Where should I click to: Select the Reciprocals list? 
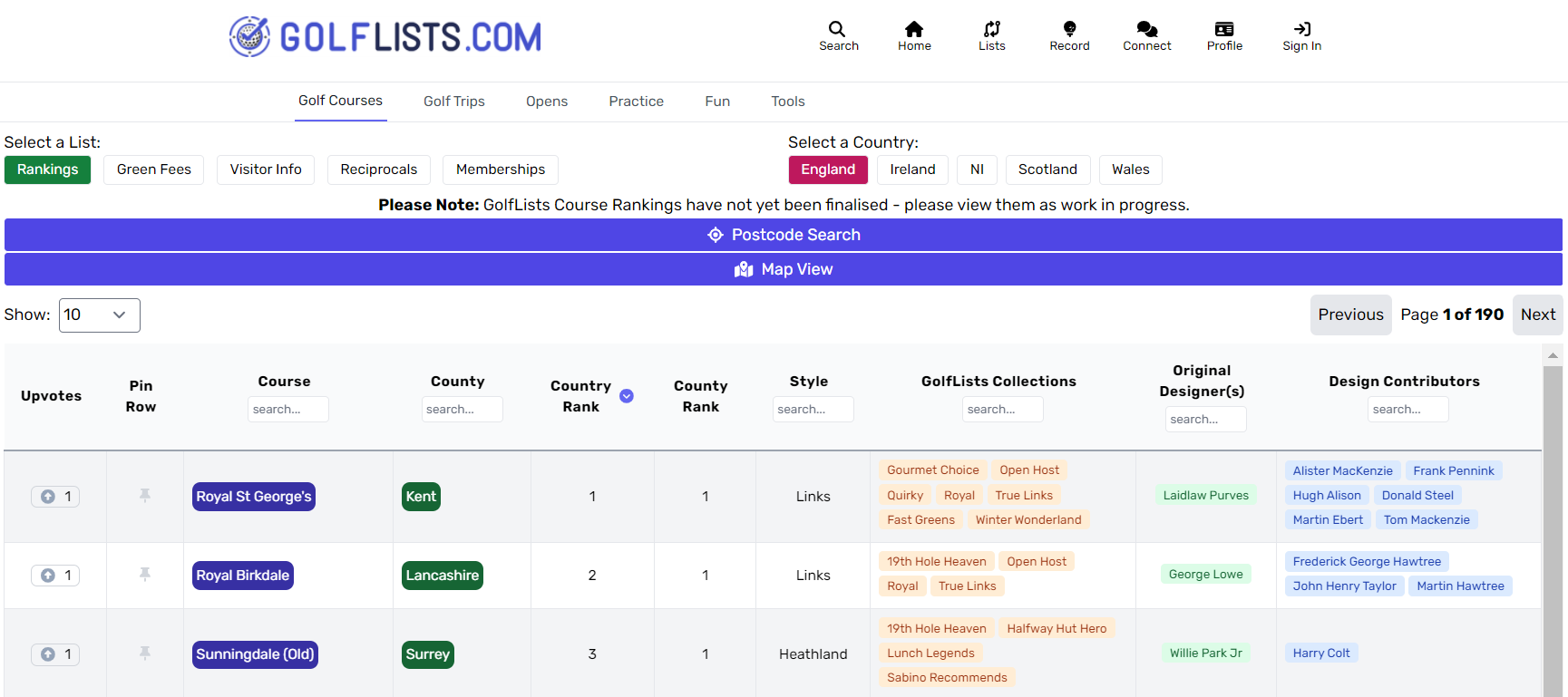click(x=379, y=169)
